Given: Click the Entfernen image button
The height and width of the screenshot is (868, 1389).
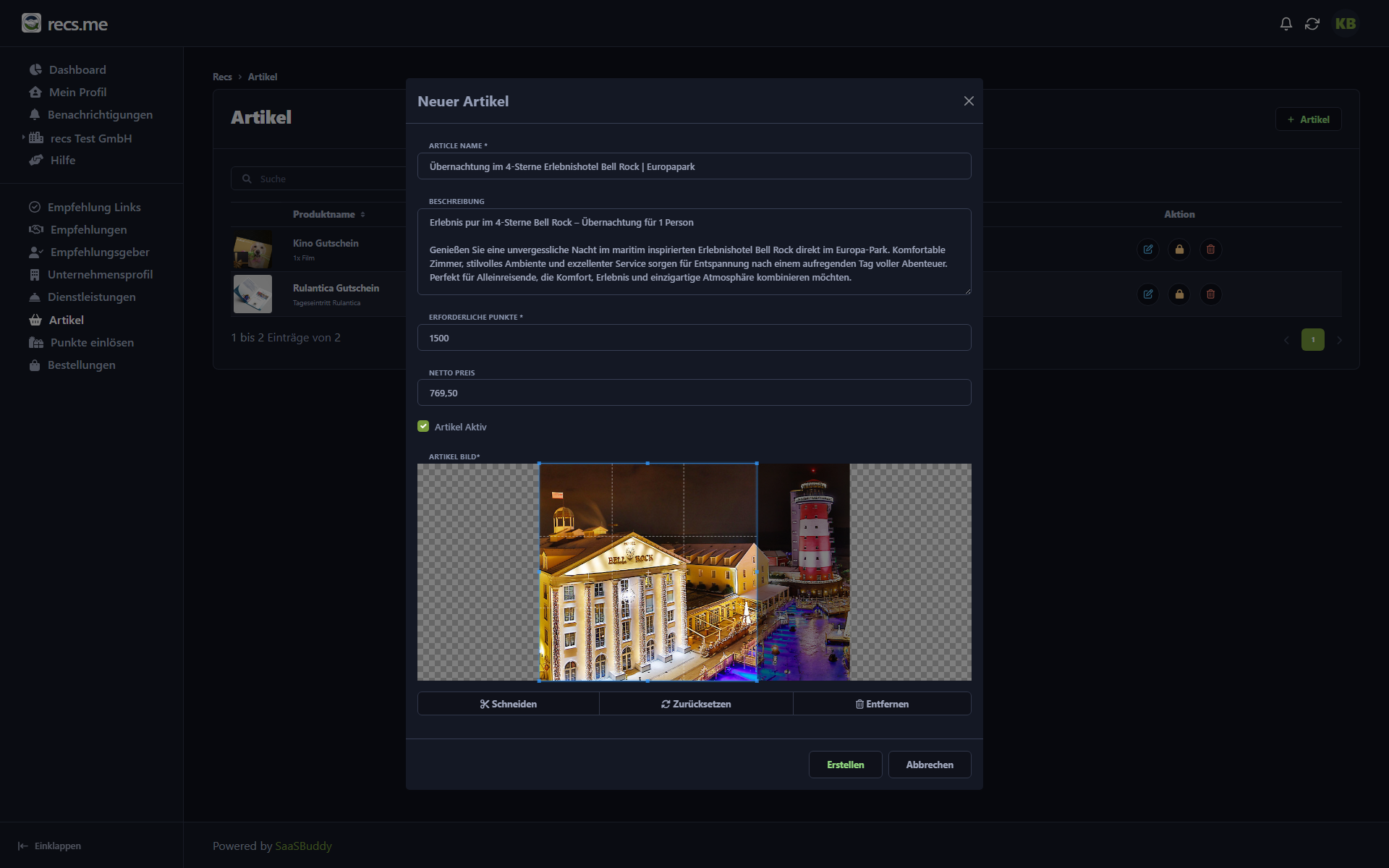Looking at the screenshot, I should pyautogui.click(x=881, y=704).
